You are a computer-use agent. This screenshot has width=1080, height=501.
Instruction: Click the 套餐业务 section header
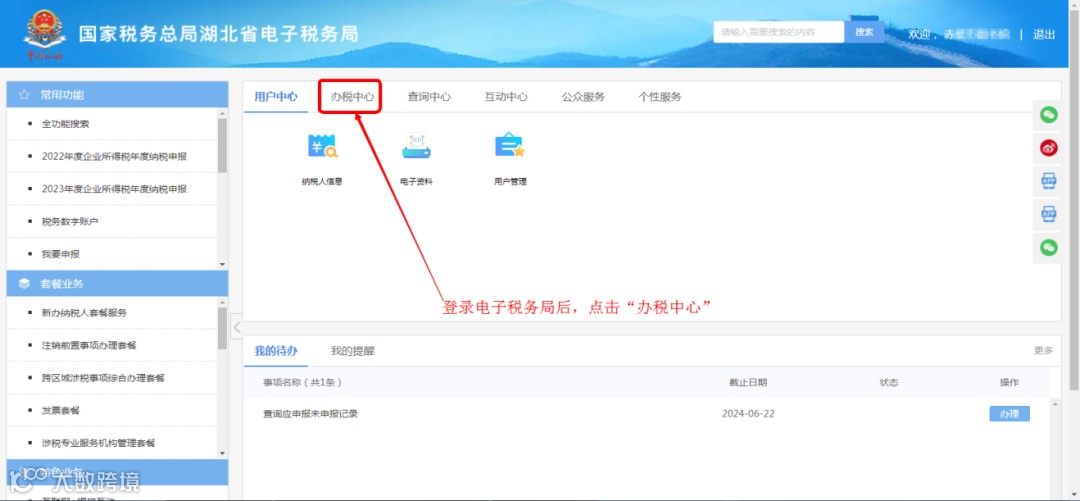[117, 284]
